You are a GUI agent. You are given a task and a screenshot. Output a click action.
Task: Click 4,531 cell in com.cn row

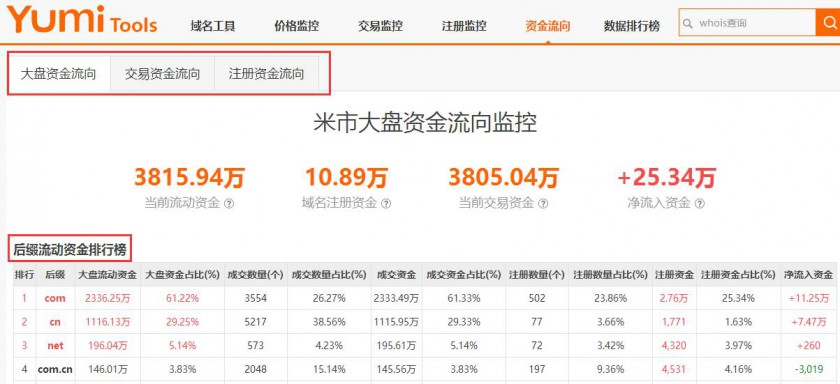674,369
